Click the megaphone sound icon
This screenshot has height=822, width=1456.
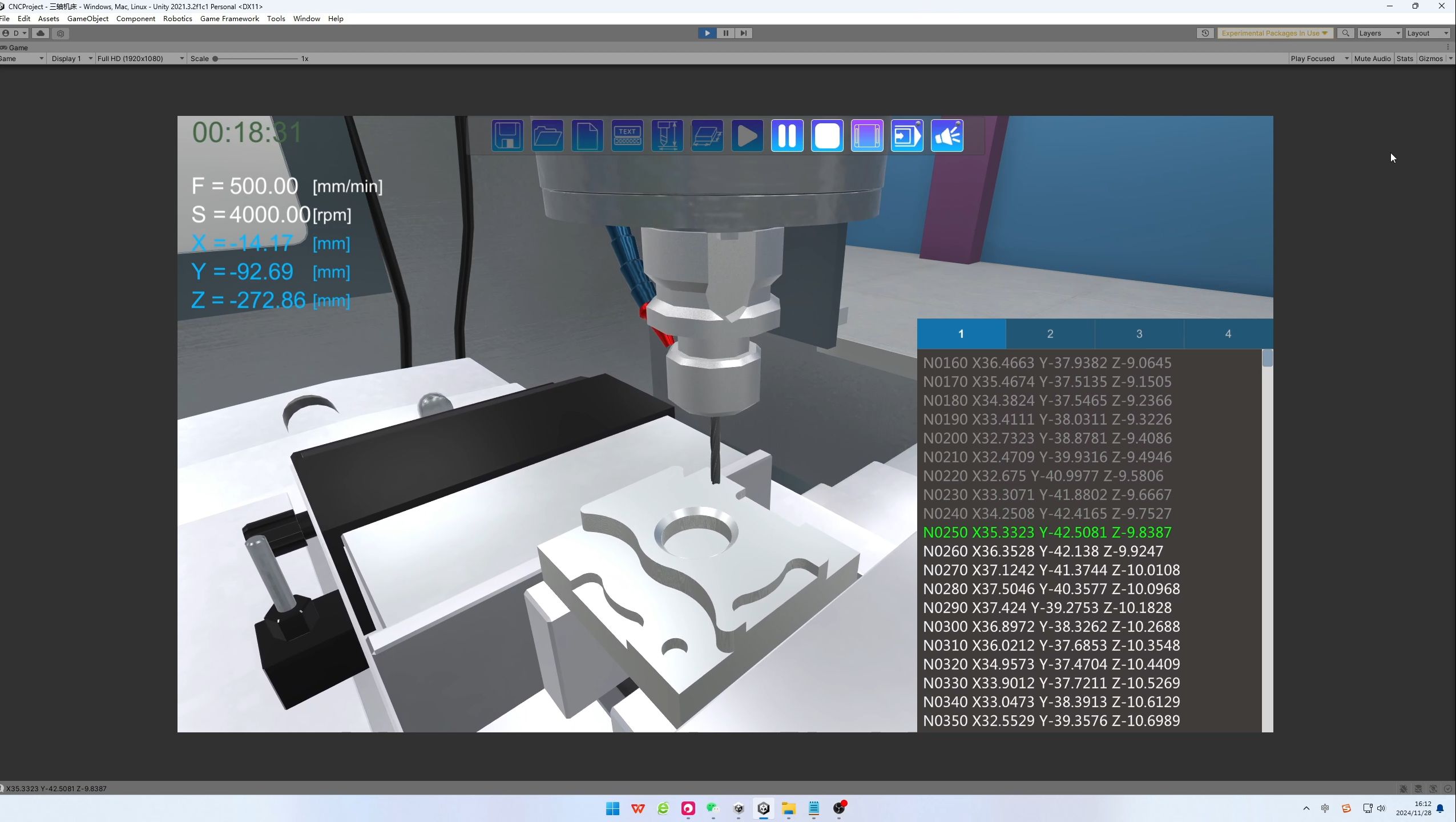946,136
